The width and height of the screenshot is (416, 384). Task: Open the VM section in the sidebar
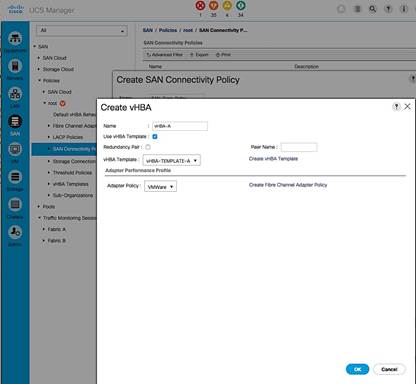point(15,149)
